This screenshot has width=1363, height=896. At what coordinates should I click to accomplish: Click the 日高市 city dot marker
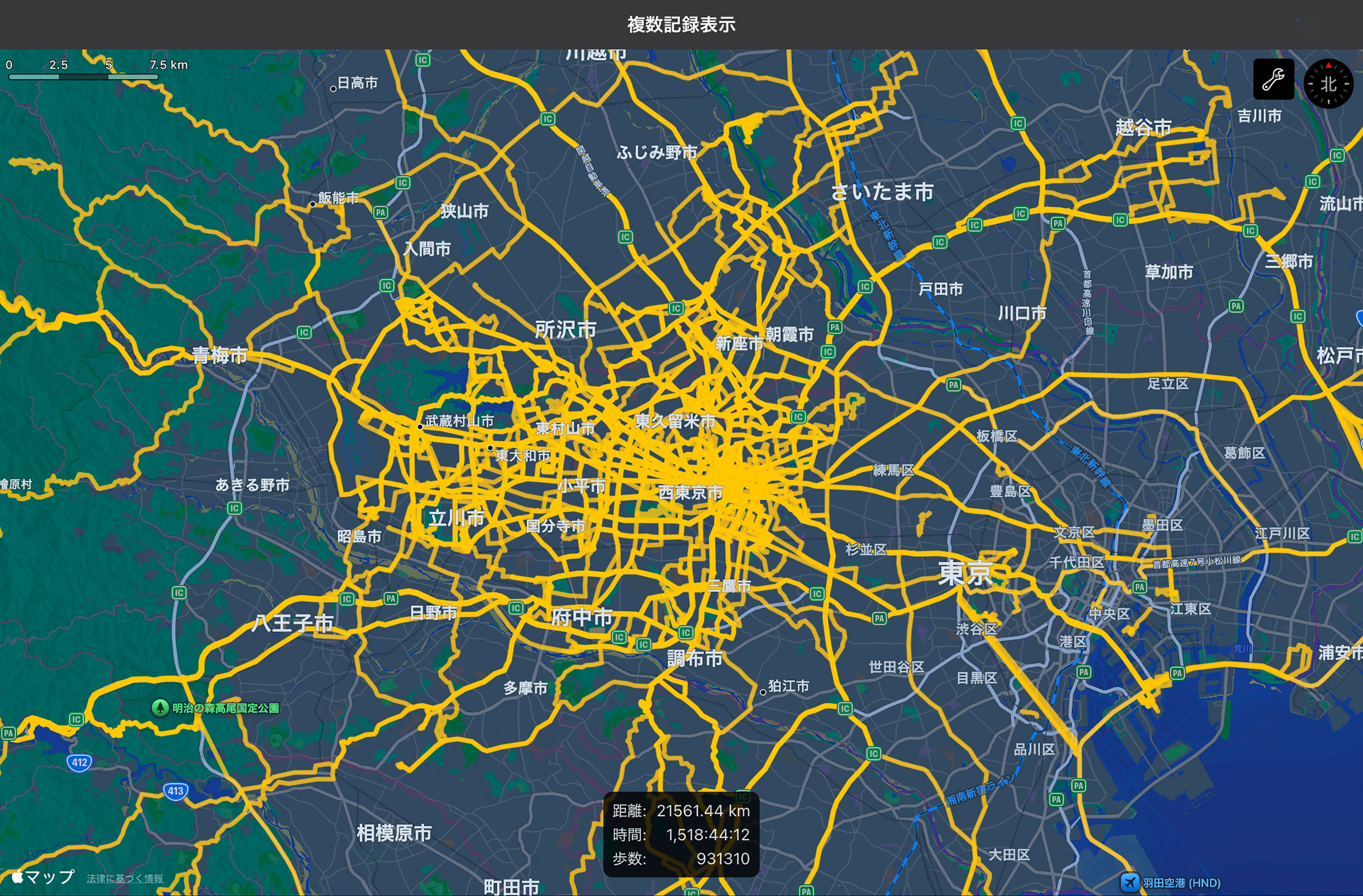point(333,89)
